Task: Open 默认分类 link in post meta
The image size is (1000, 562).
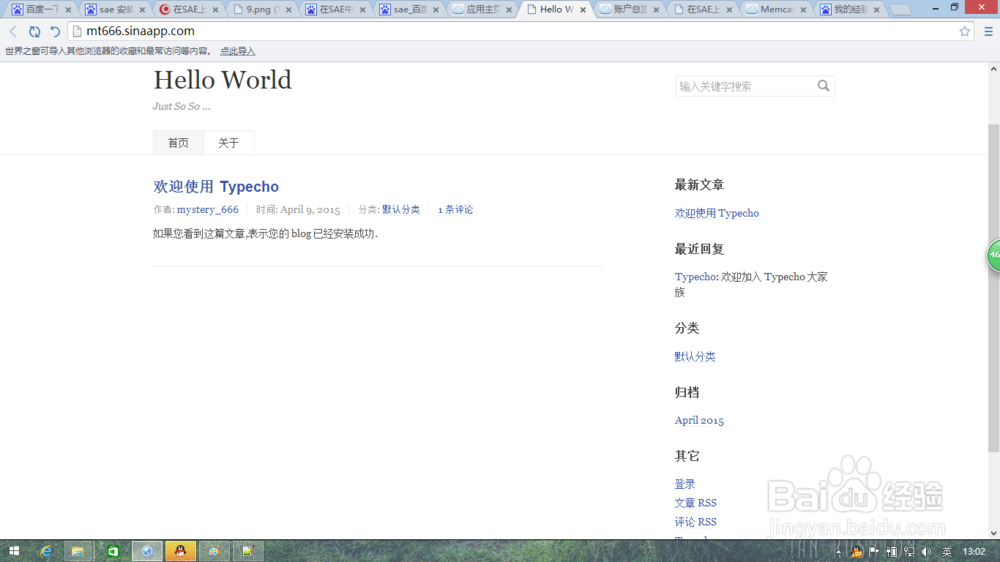Action: point(401,209)
